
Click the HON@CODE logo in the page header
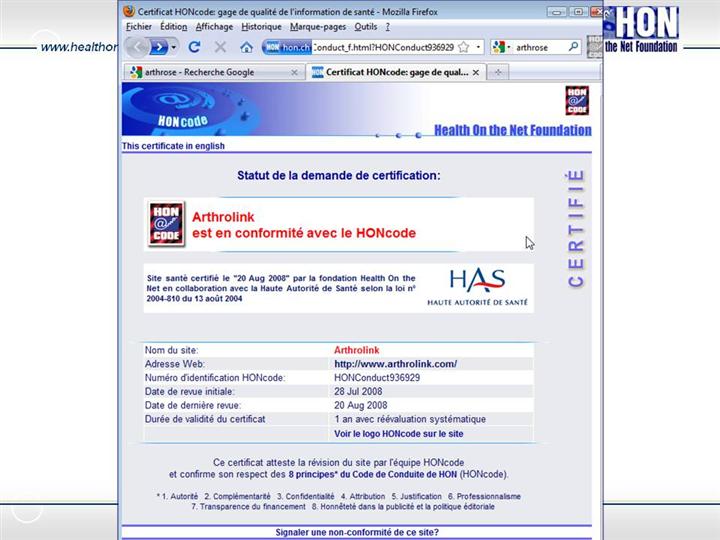tap(576, 100)
